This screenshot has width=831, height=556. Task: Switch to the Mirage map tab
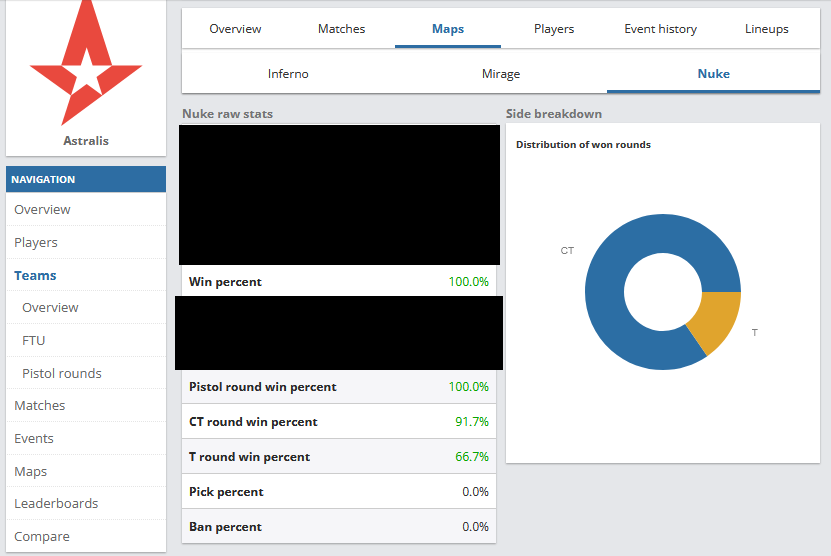click(500, 74)
